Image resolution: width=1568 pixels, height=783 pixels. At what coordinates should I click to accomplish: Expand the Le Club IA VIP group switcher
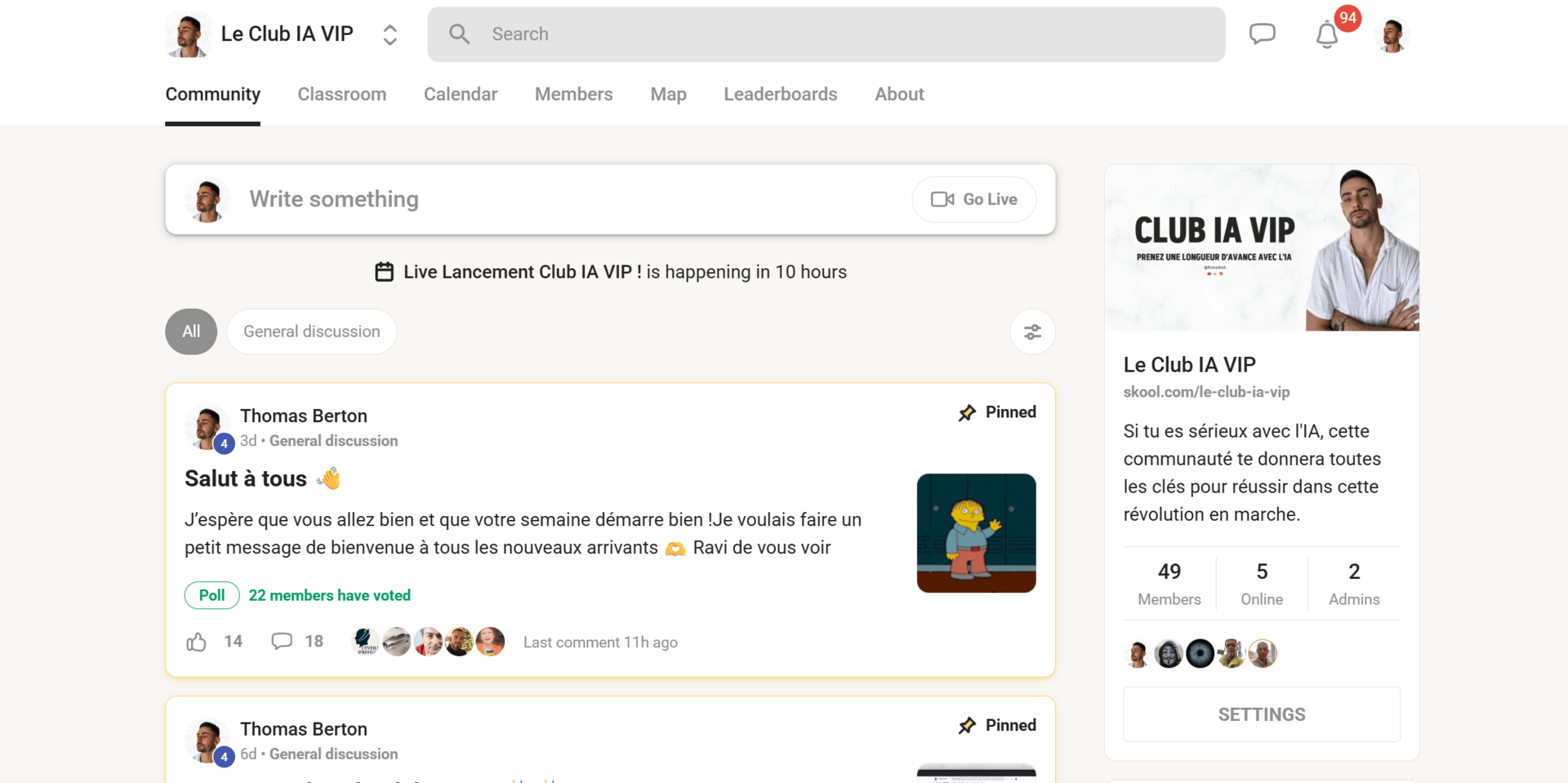390,34
